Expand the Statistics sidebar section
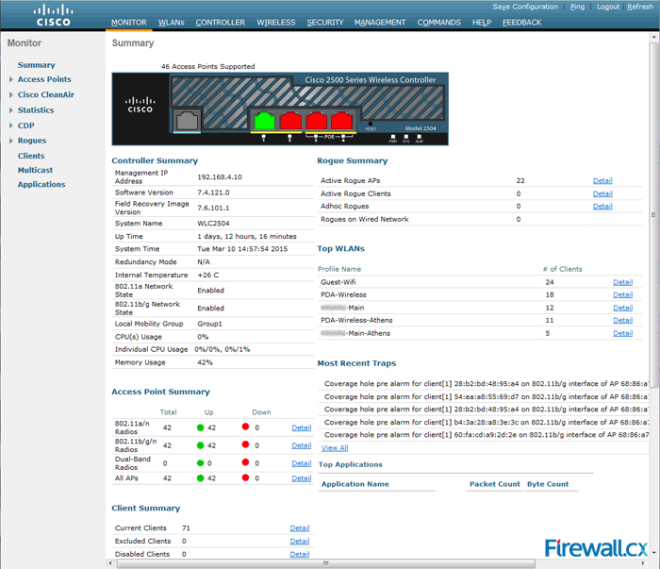Viewport: 660px width, 569px height. pyautogui.click(x=36, y=110)
